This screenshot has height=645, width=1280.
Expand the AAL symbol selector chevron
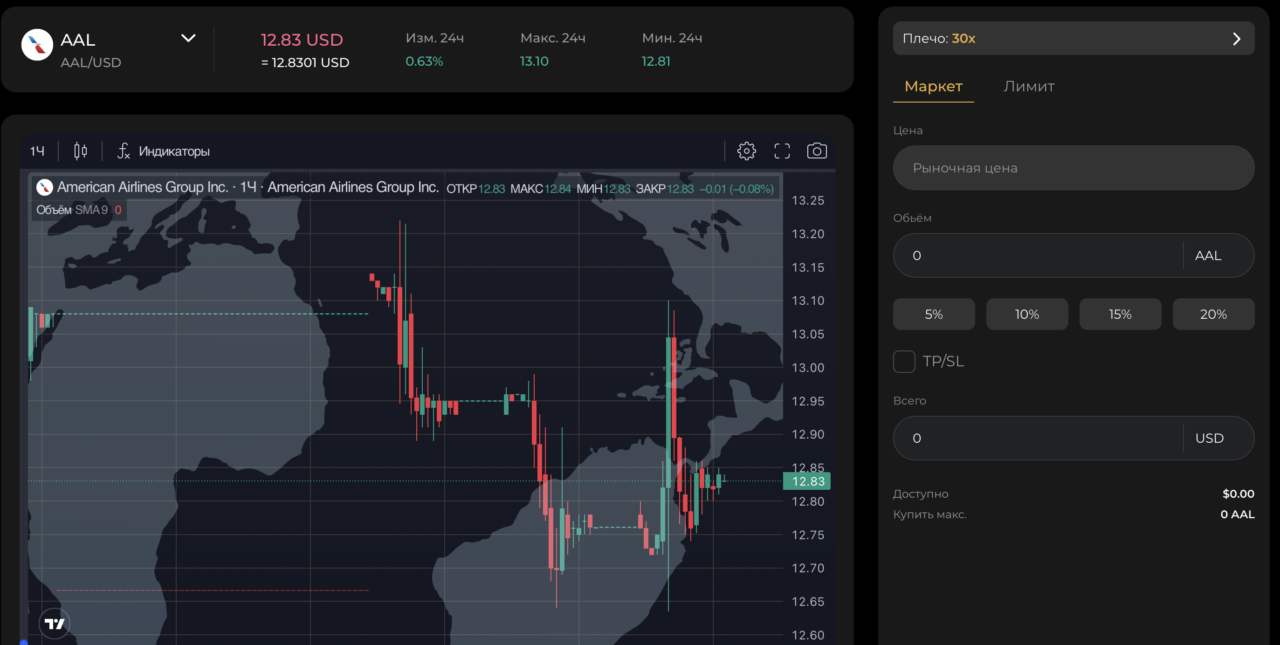coord(188,39)
